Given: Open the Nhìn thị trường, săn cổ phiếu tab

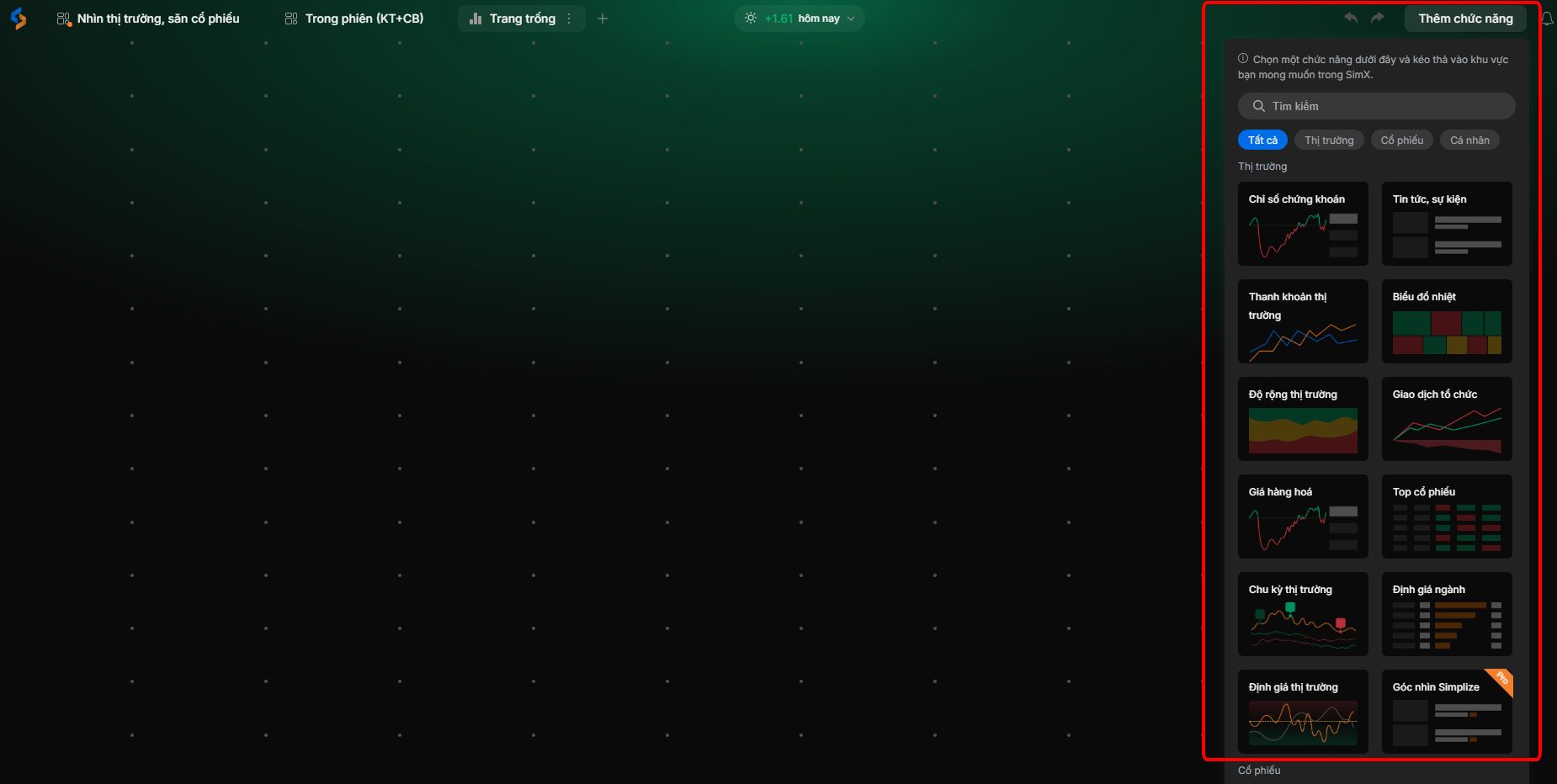Looking at the screenshot, I should point(148,19).
